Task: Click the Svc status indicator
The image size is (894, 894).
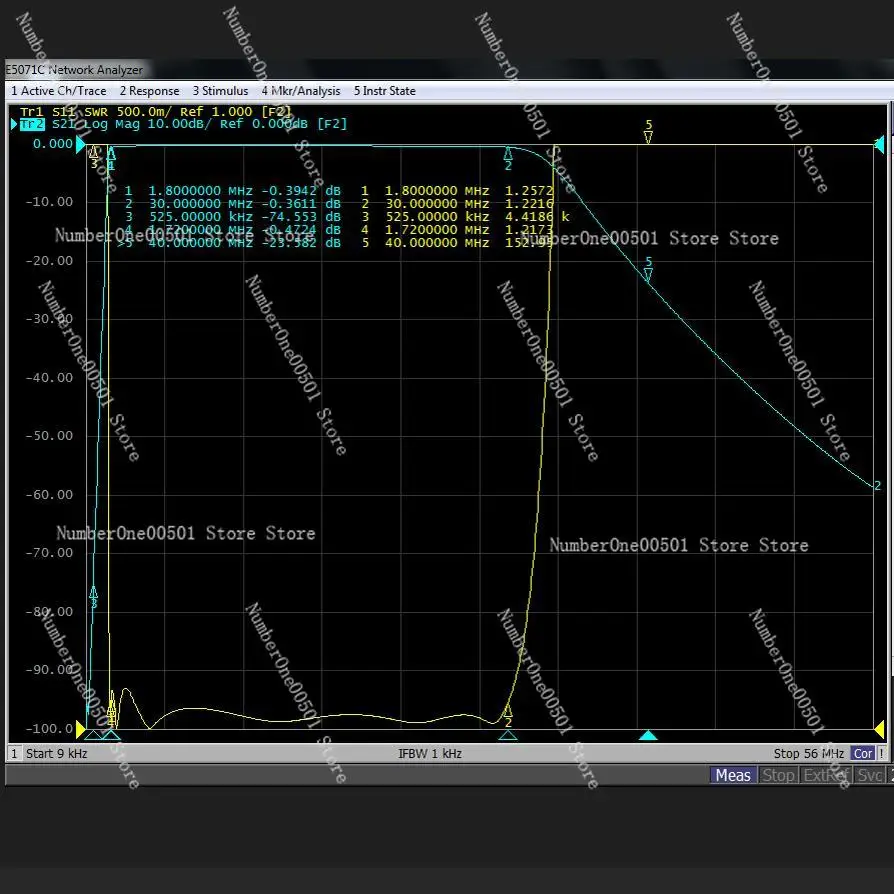Action: click(x=869, y=775)
